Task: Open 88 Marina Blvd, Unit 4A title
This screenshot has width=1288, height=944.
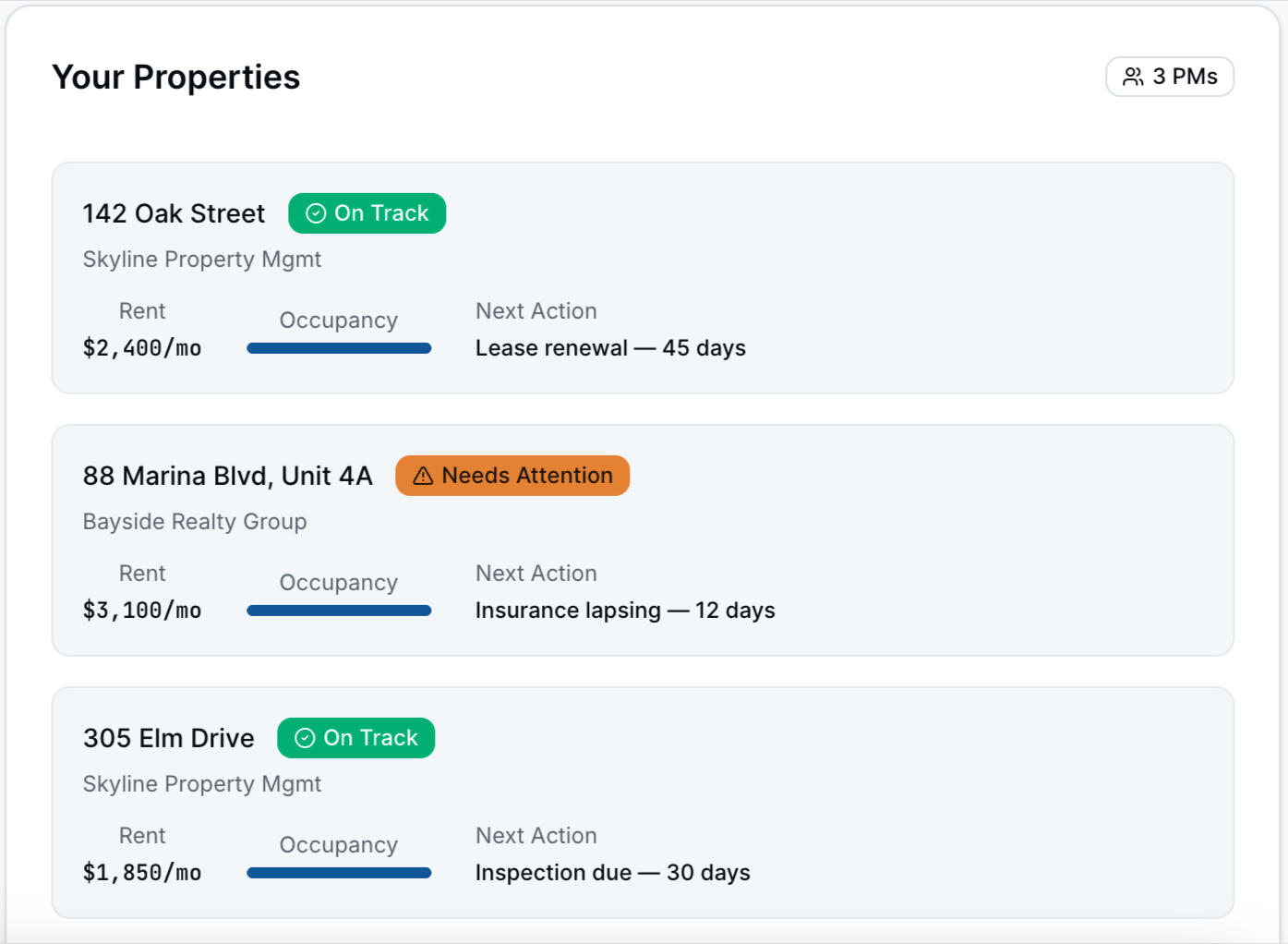Action: pos(227,476)
